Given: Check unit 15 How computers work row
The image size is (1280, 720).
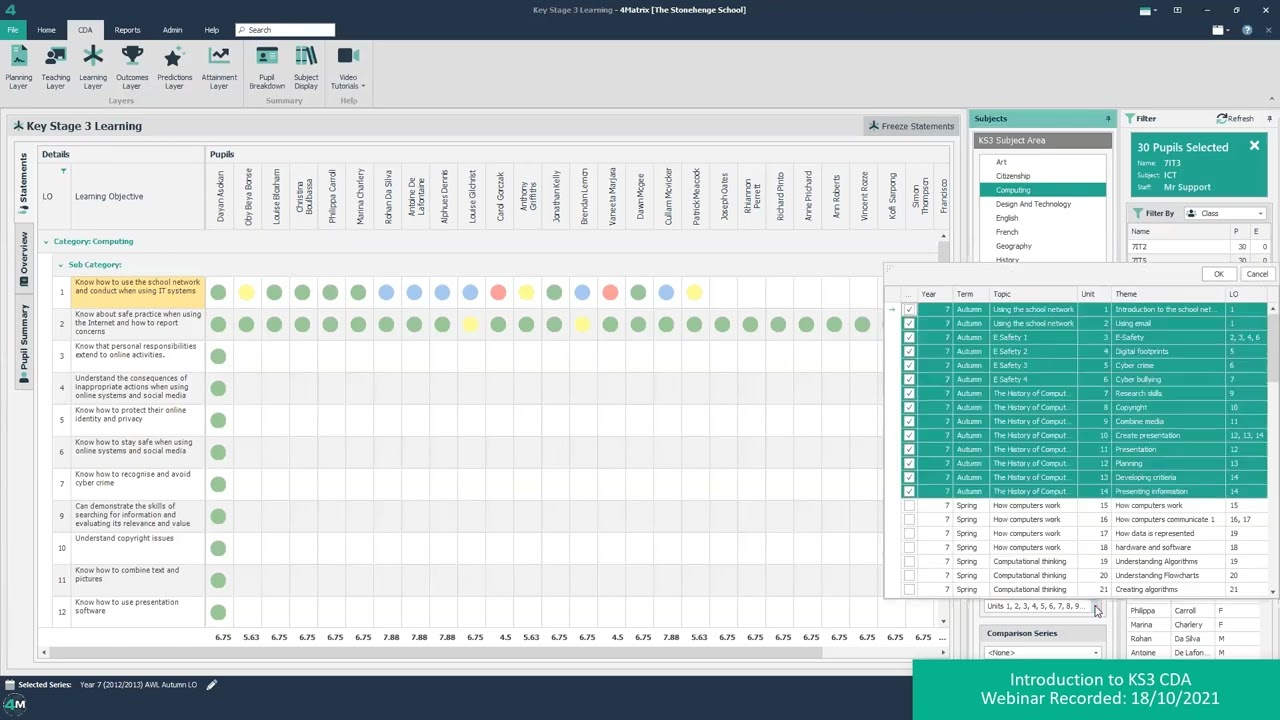Looking at the screenshot, I should (909, 505).
